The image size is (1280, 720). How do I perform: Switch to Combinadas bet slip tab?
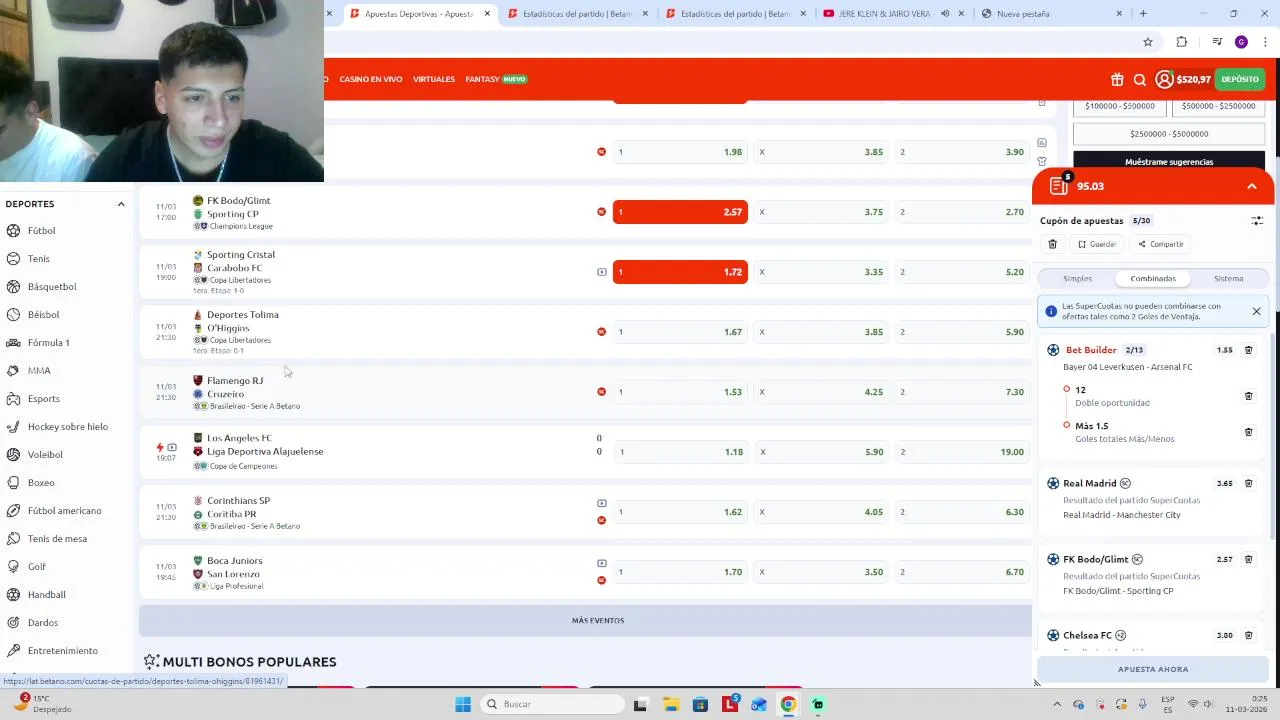pyautogui.click(x=1152, y=279)
